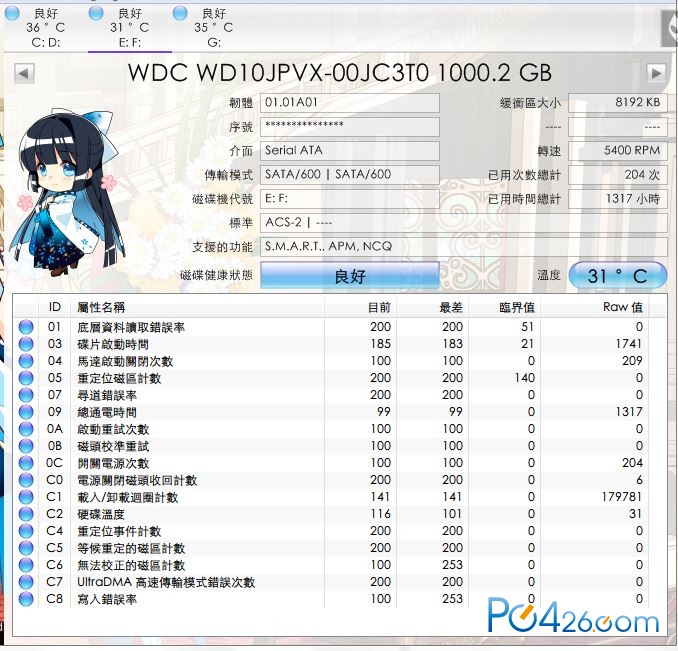
Task: Select the 載入/卸載迴圈計數 attribute row
Action: pos(339,497)
